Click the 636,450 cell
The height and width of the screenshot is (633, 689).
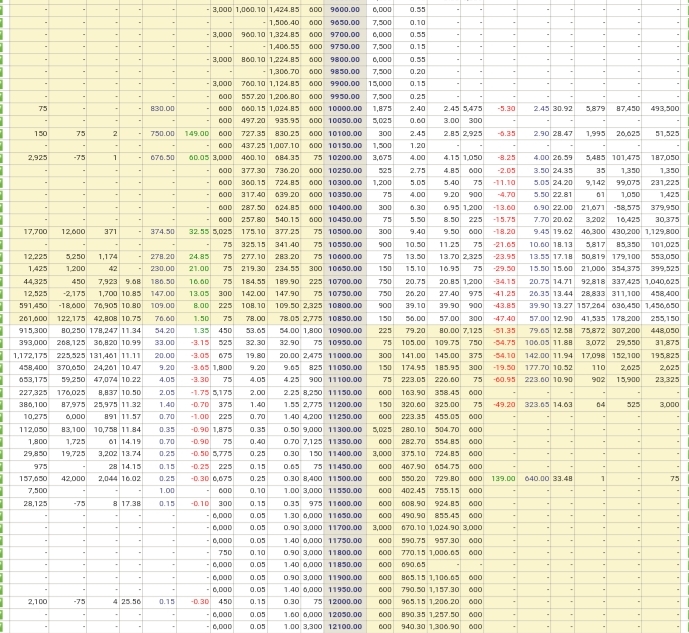click(x=625, y=306)
